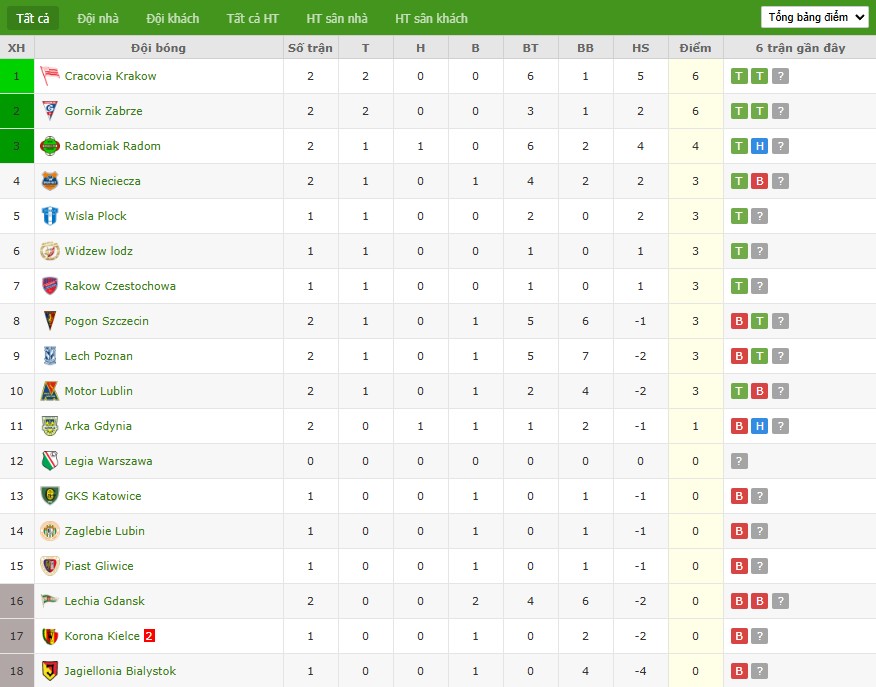This screenshot has height=687, width=876.
Task: Click the Radomiak Radom round badge
Action: tap(50, 146)
